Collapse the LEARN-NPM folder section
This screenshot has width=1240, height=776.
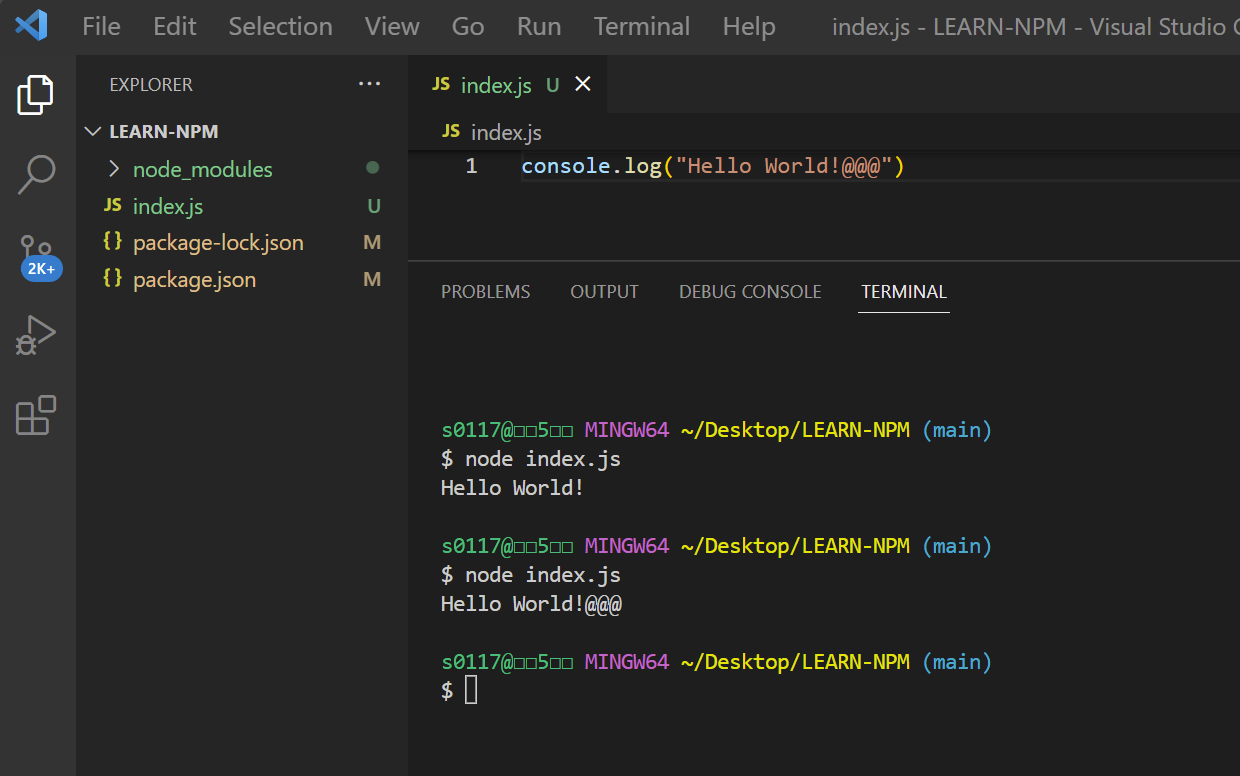94,132
